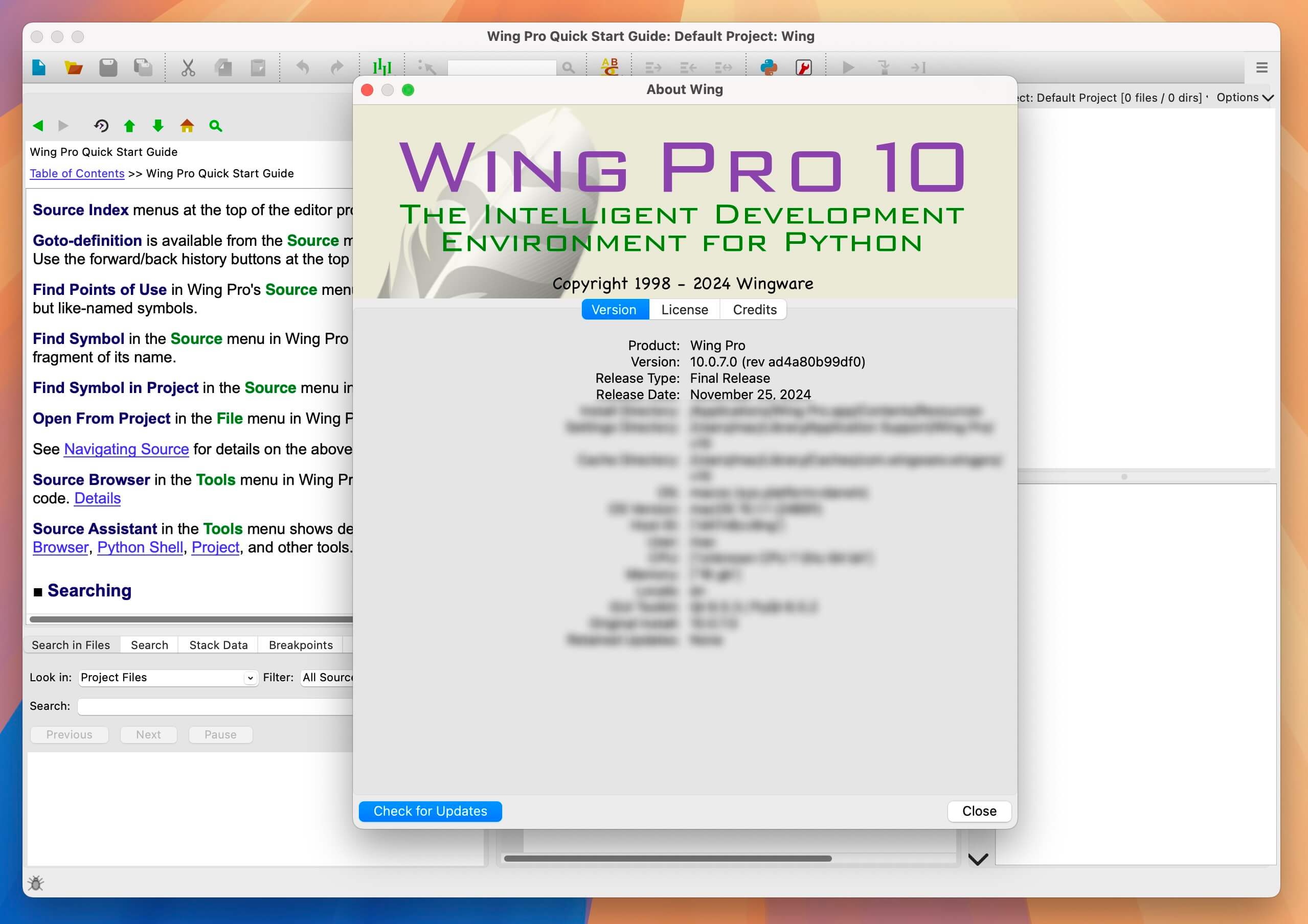Click the version text 10.0.7.0 (rev ad4a80b99df0)
1308x924 pixels.
778,362
